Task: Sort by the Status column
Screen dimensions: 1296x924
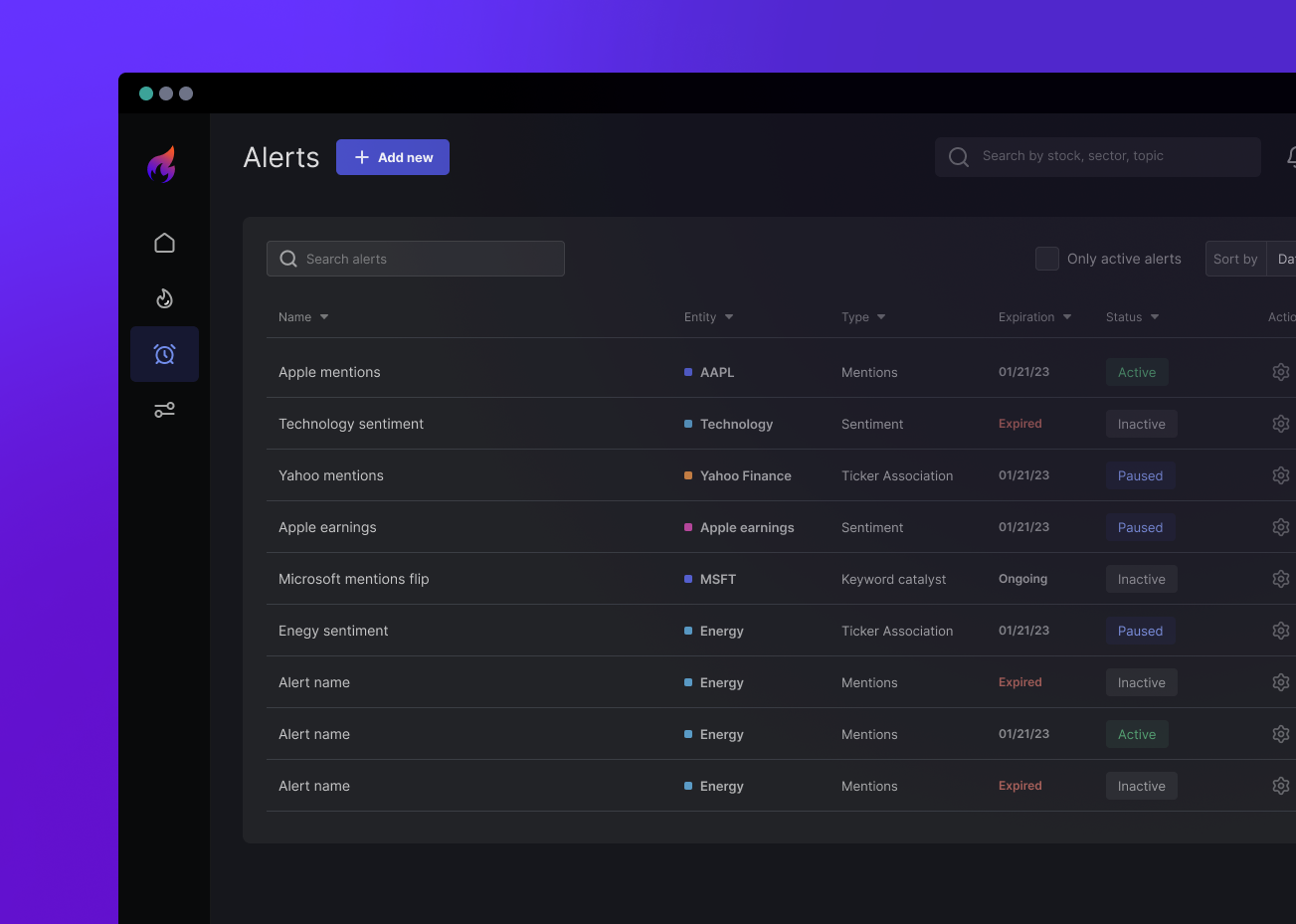Action: coord(1132,317)
